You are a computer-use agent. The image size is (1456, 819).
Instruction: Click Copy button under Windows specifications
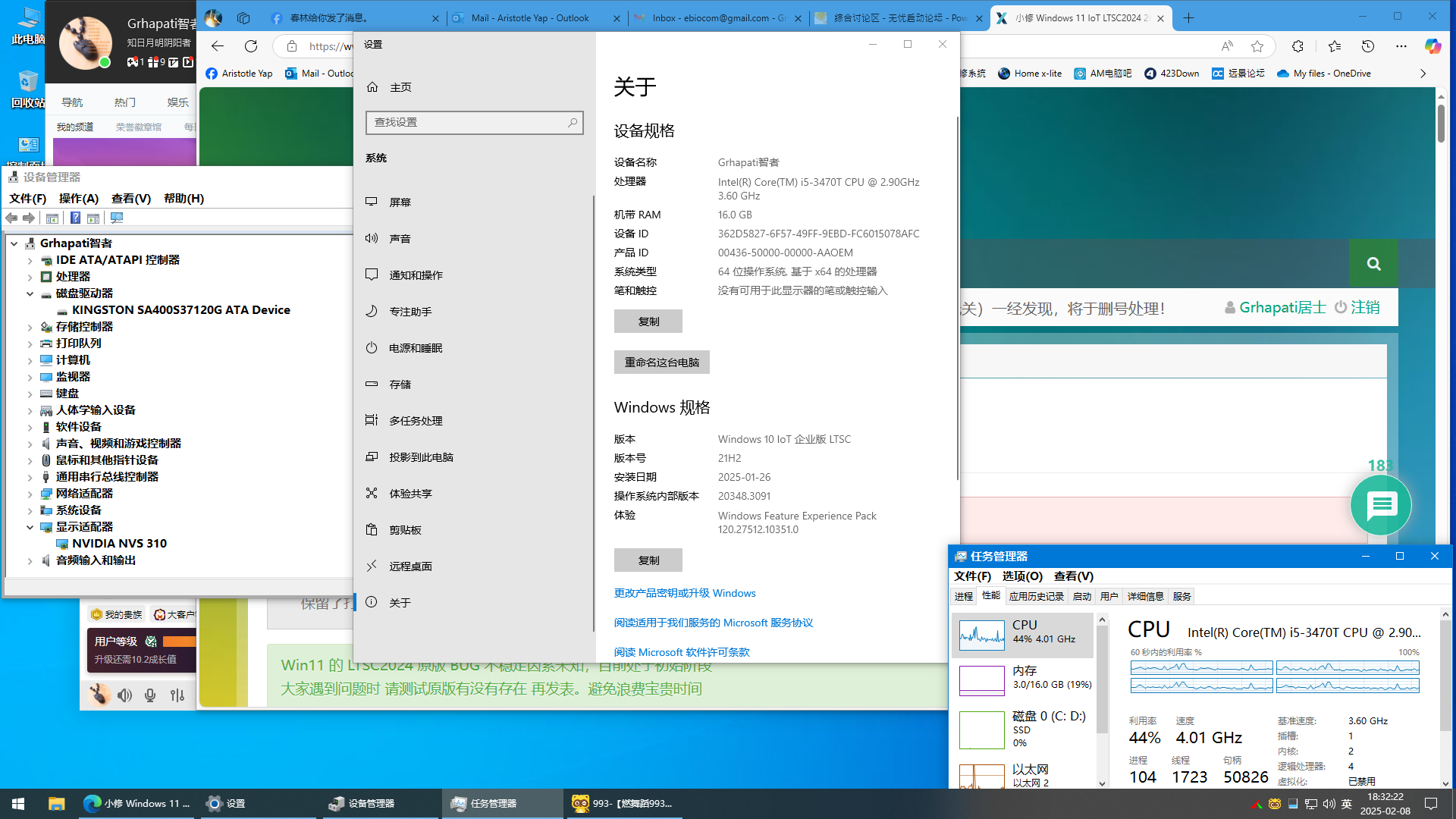(x=648, y=560)
